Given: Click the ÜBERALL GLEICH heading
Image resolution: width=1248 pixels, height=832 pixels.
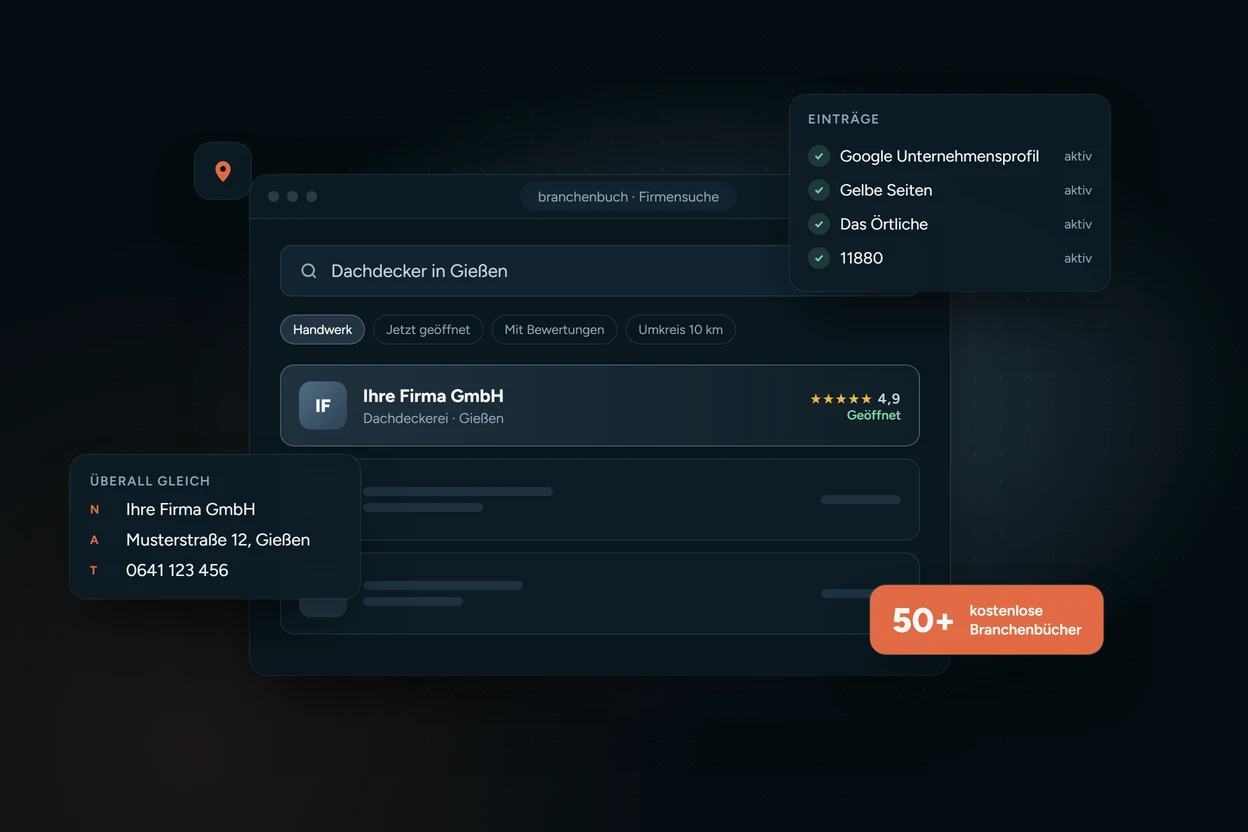Looking at the screenshot, I should click(150, 481).
